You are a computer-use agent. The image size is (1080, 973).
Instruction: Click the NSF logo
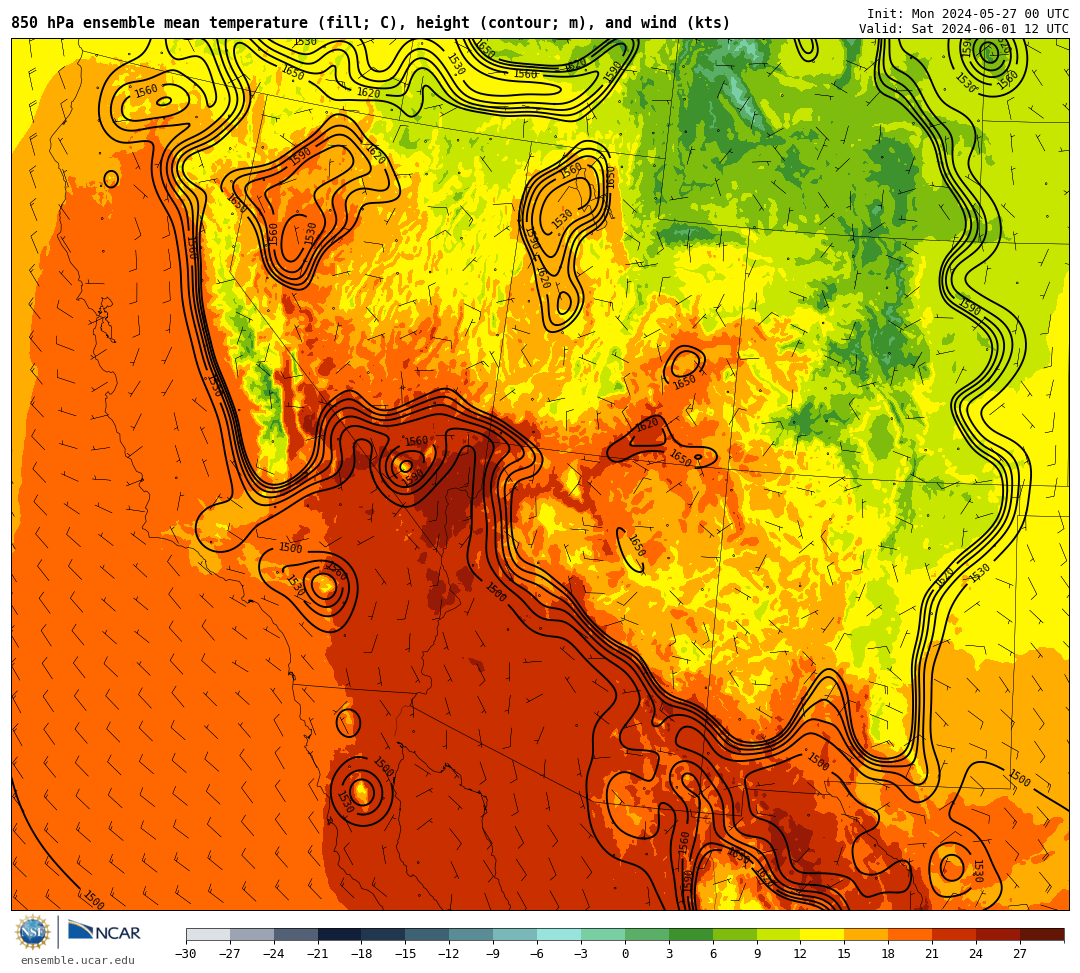point(33,932)
